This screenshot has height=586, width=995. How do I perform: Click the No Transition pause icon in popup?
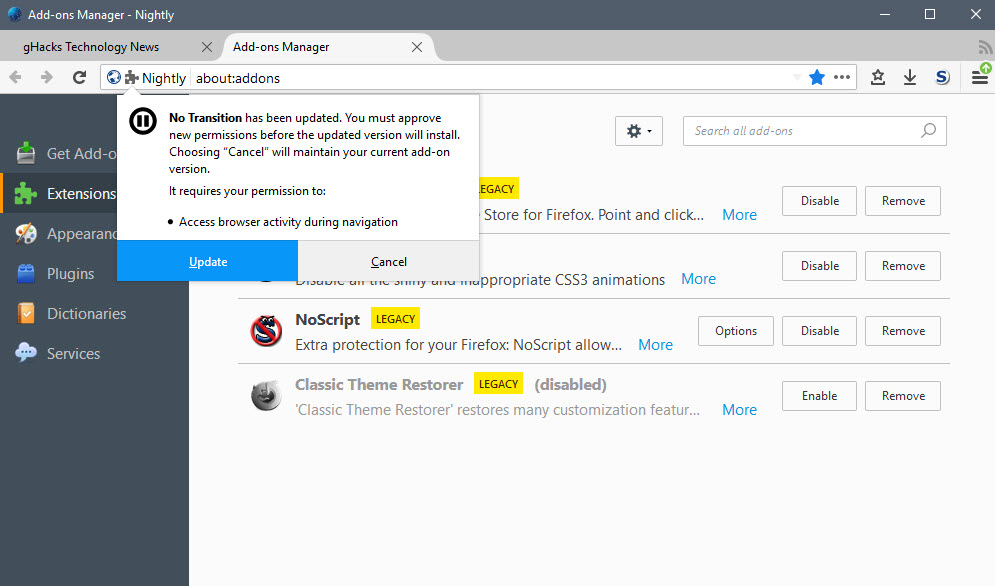coord(143,121)
